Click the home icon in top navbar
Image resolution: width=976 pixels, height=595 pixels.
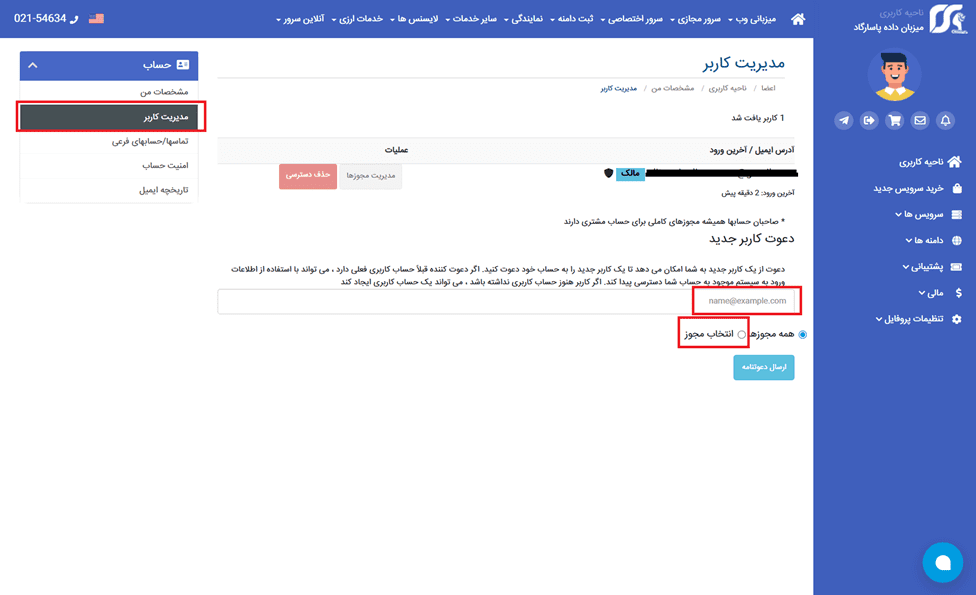pyautogui.click(x=798, y=19)
